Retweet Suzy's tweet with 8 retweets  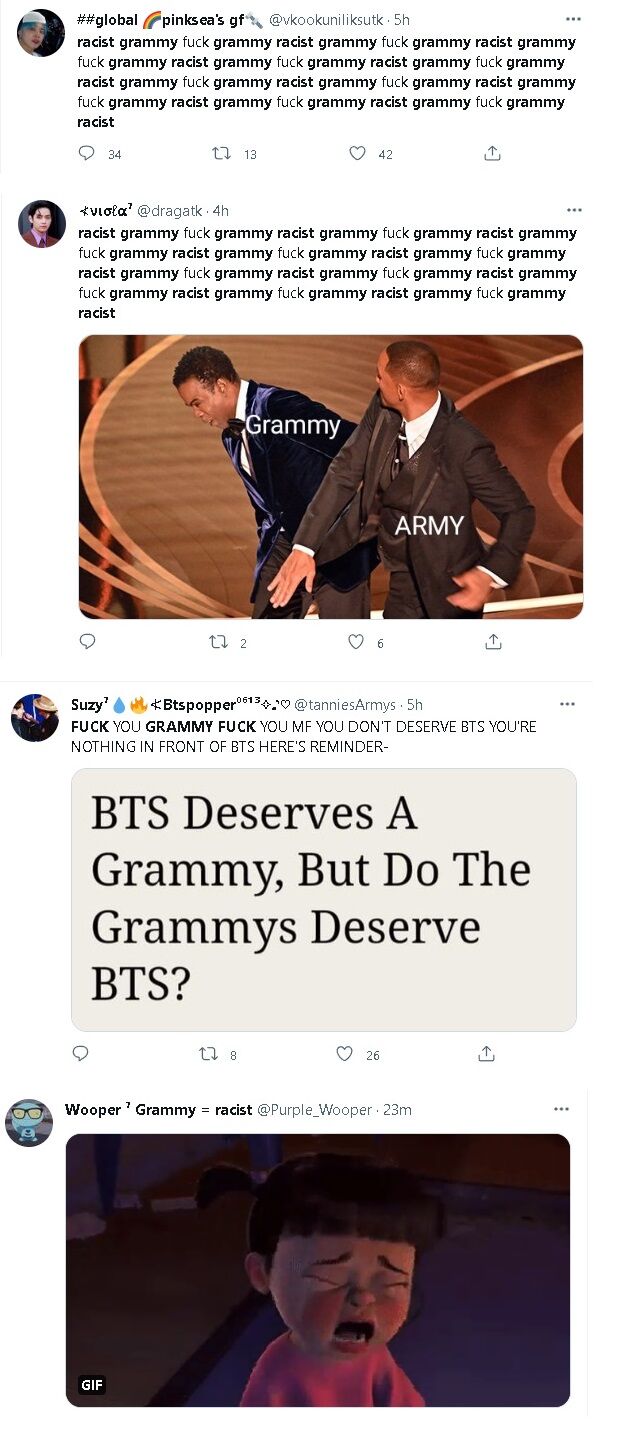209,1053
